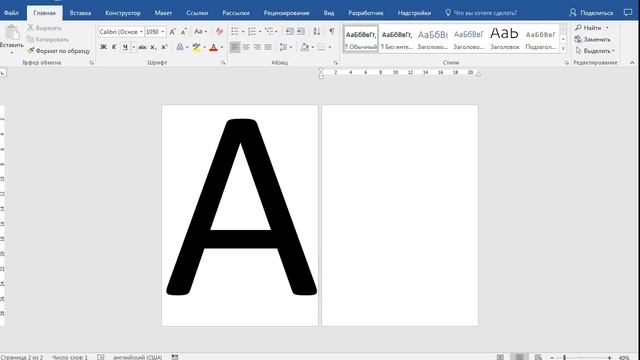Screen dimensions: 640x360
Task: Open font dialog launcher in Шрифт group
Action: [x=223, y=63]
